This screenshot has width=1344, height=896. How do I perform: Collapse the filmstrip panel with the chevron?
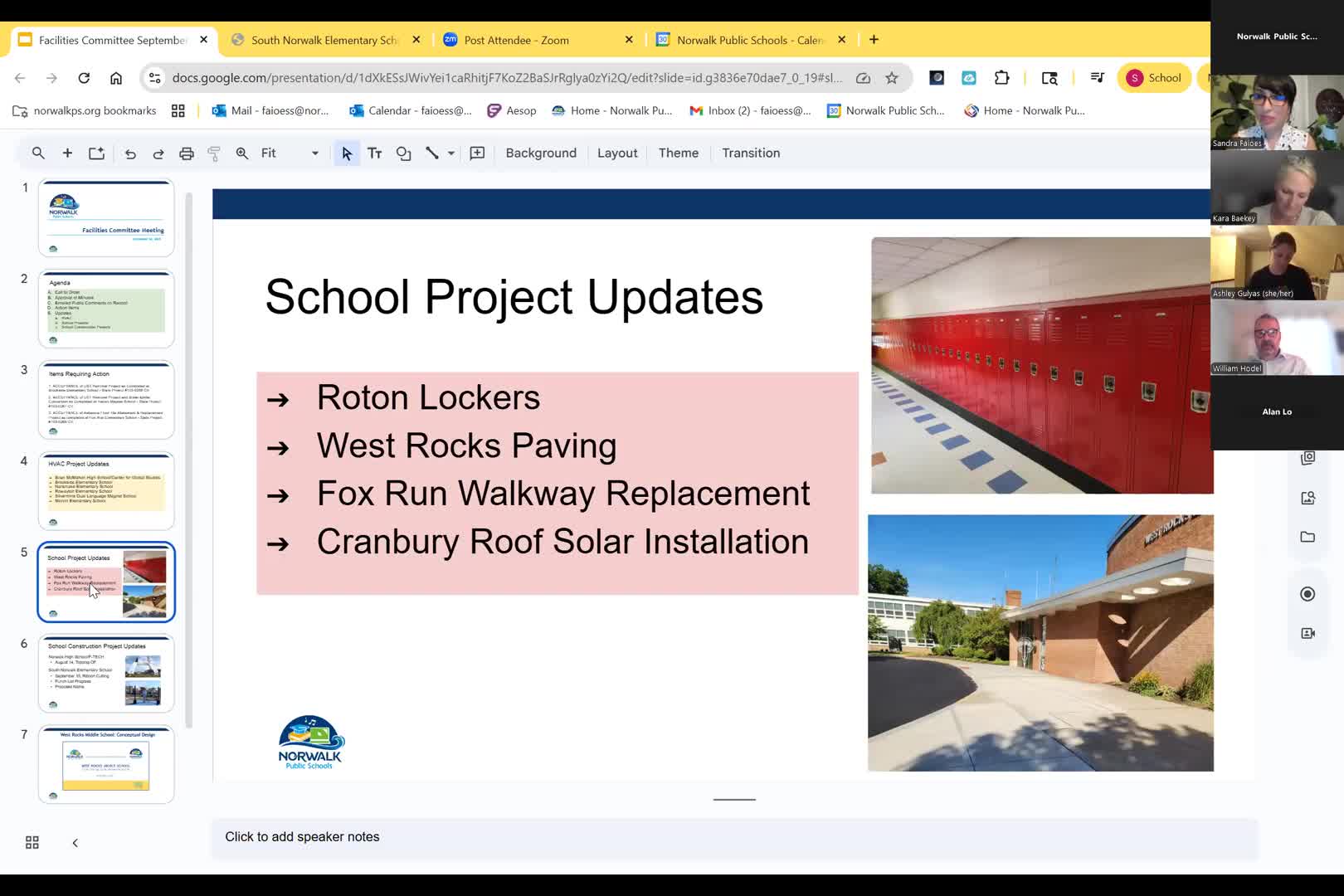(75, 842)
